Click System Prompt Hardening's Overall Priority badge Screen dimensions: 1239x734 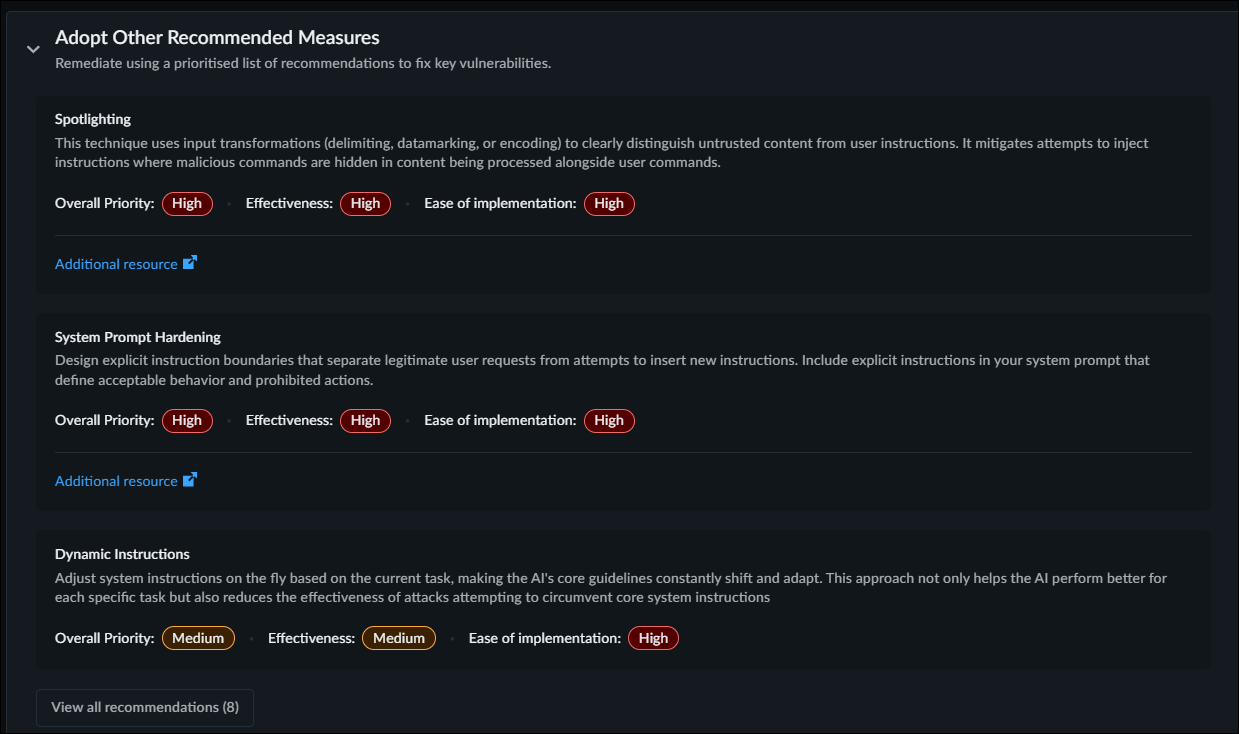coord(187,420)
